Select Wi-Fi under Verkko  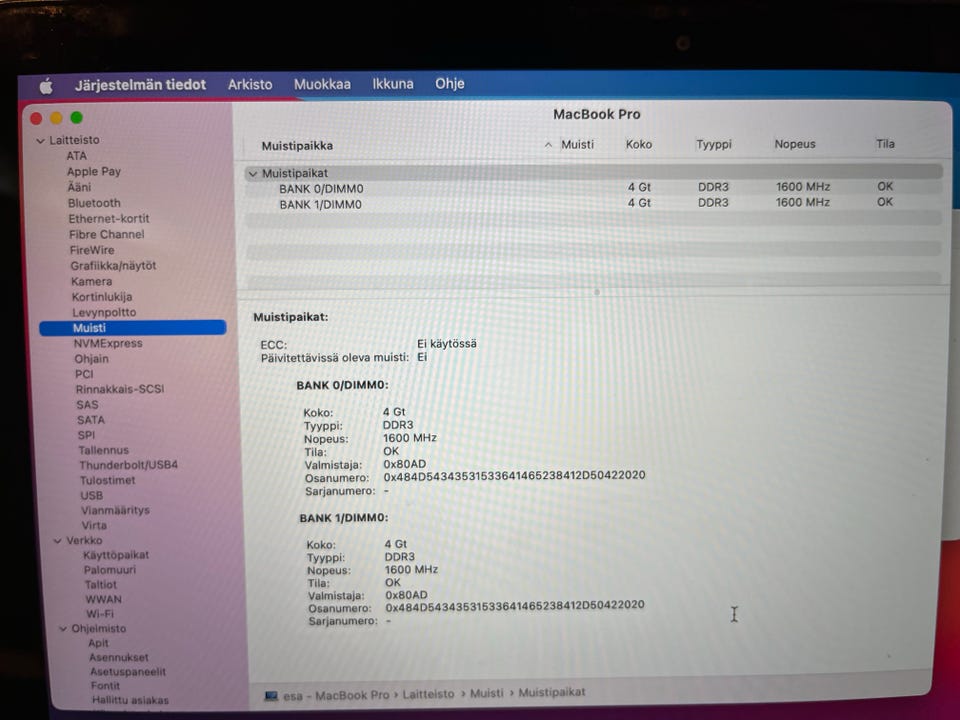pos(100,614)
